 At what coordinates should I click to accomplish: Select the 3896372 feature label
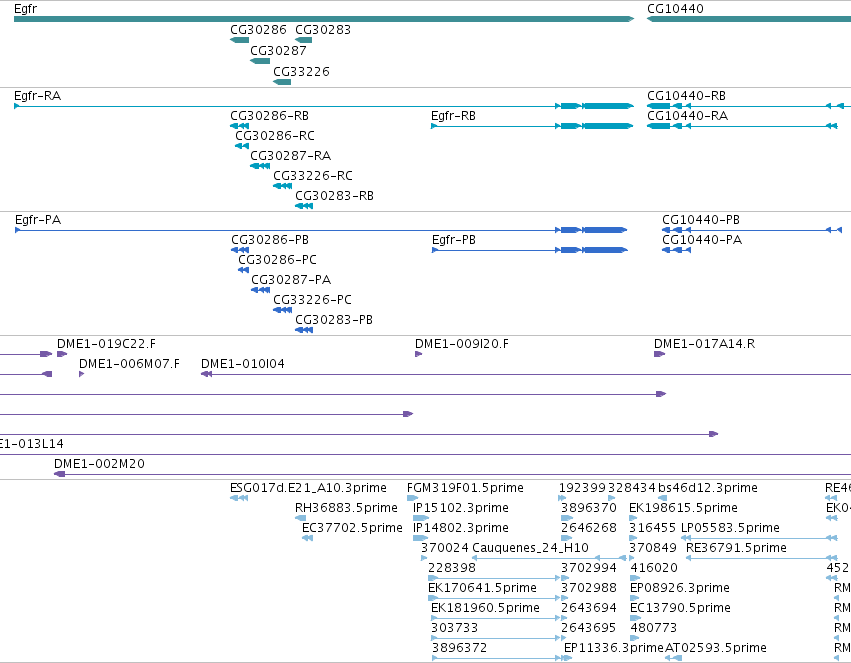point(460,648)
